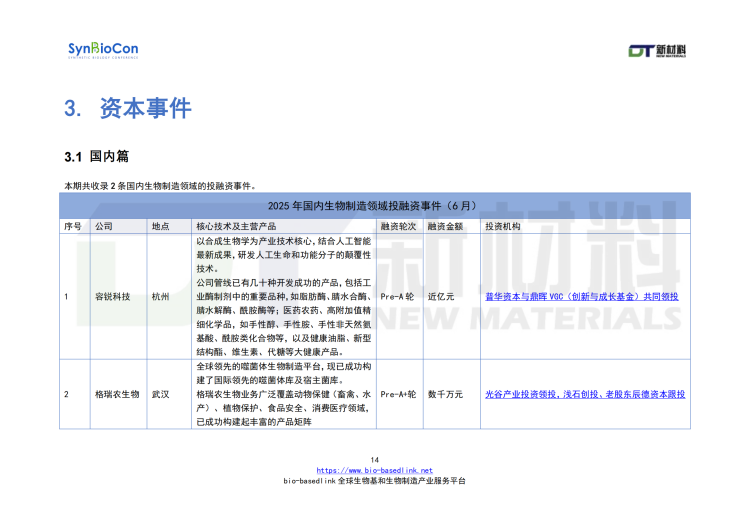The width and height of the screenshot is (750, 530).
Task: Click the section heading 3. 资本事件
Action: click(127, 109)
